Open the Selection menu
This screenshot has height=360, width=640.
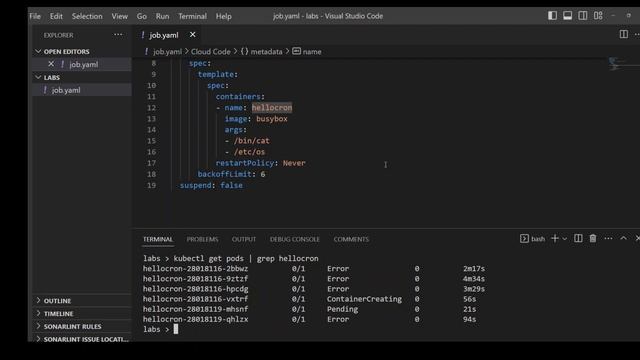87,16
